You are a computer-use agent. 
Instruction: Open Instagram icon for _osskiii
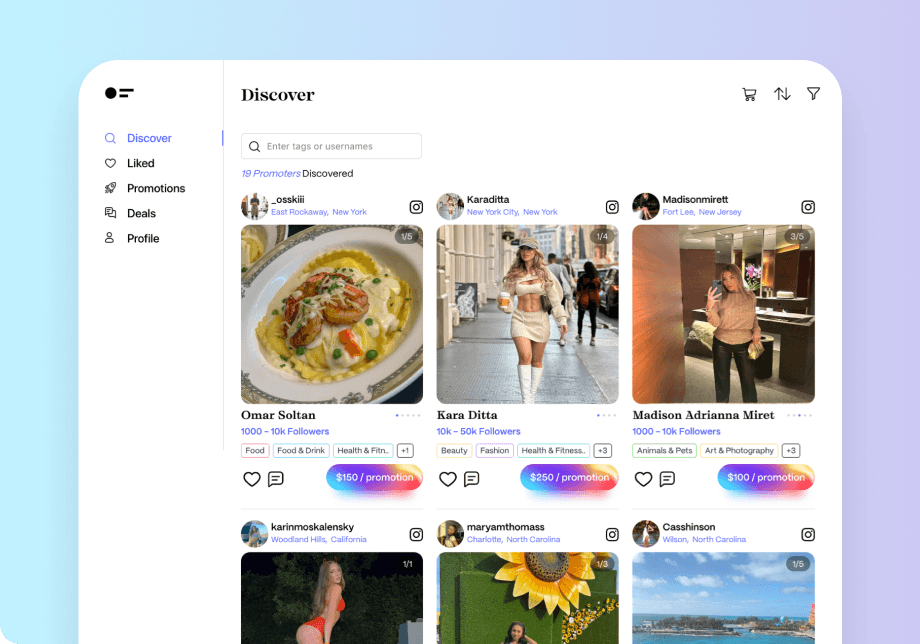[x=416, y=207]
